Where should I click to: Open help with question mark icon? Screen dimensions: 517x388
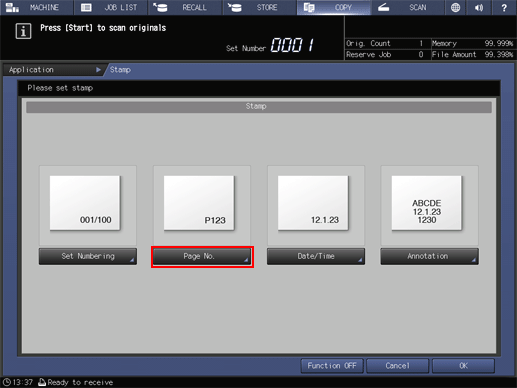coord(504,7)
